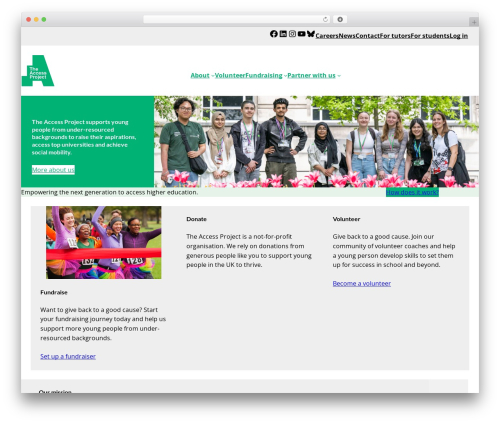Expand the Partner with us chevron
500x423 pixels.
click(339, 76)
